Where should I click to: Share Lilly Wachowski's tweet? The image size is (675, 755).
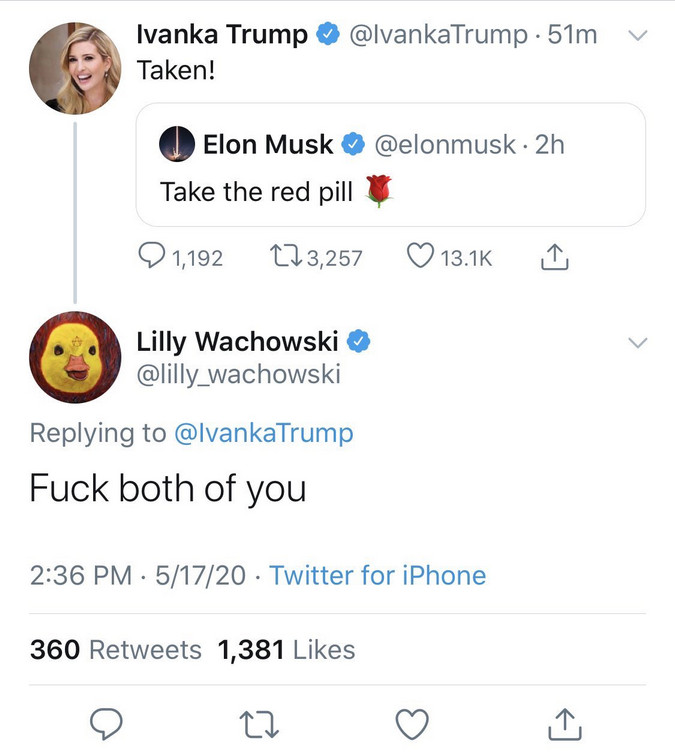click(565, 721)
